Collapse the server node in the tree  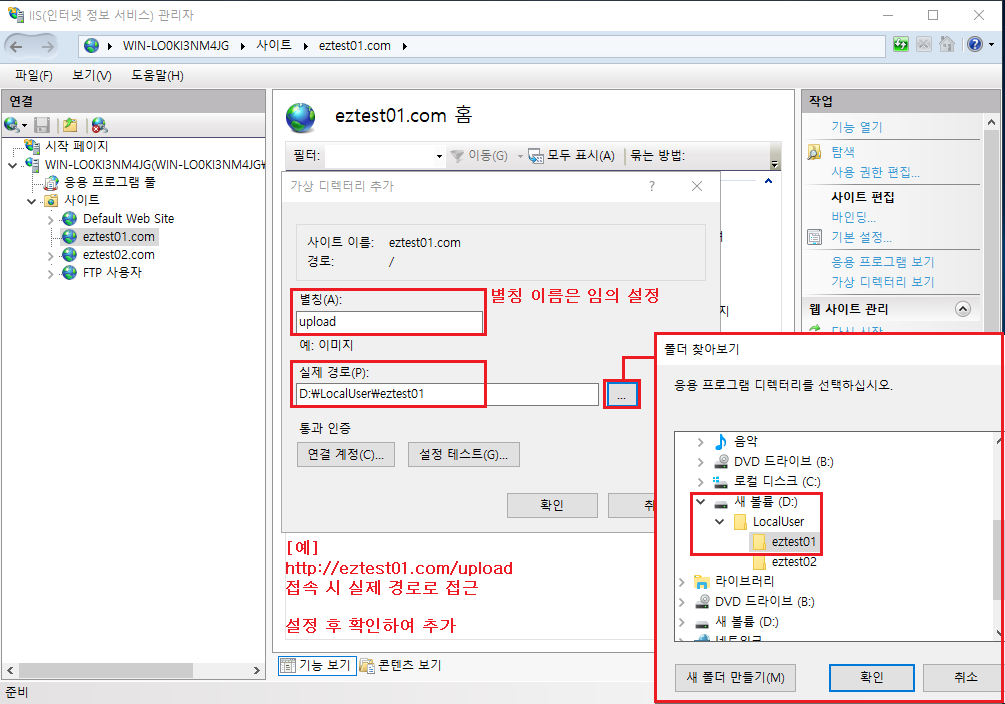[x=13, y=165]
